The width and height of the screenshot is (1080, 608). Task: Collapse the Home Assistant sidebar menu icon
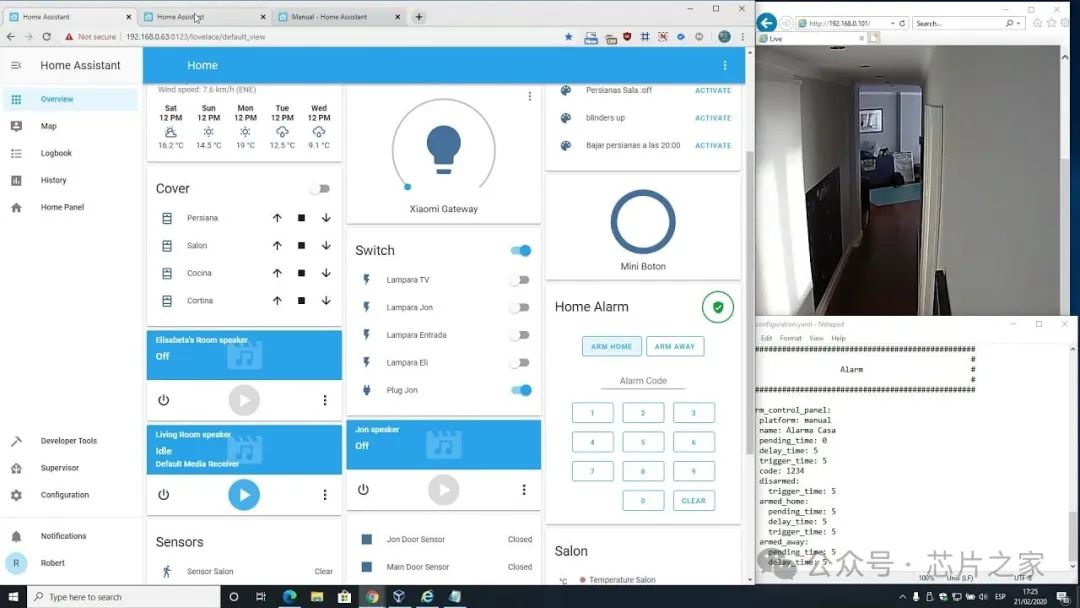point(16,65)
